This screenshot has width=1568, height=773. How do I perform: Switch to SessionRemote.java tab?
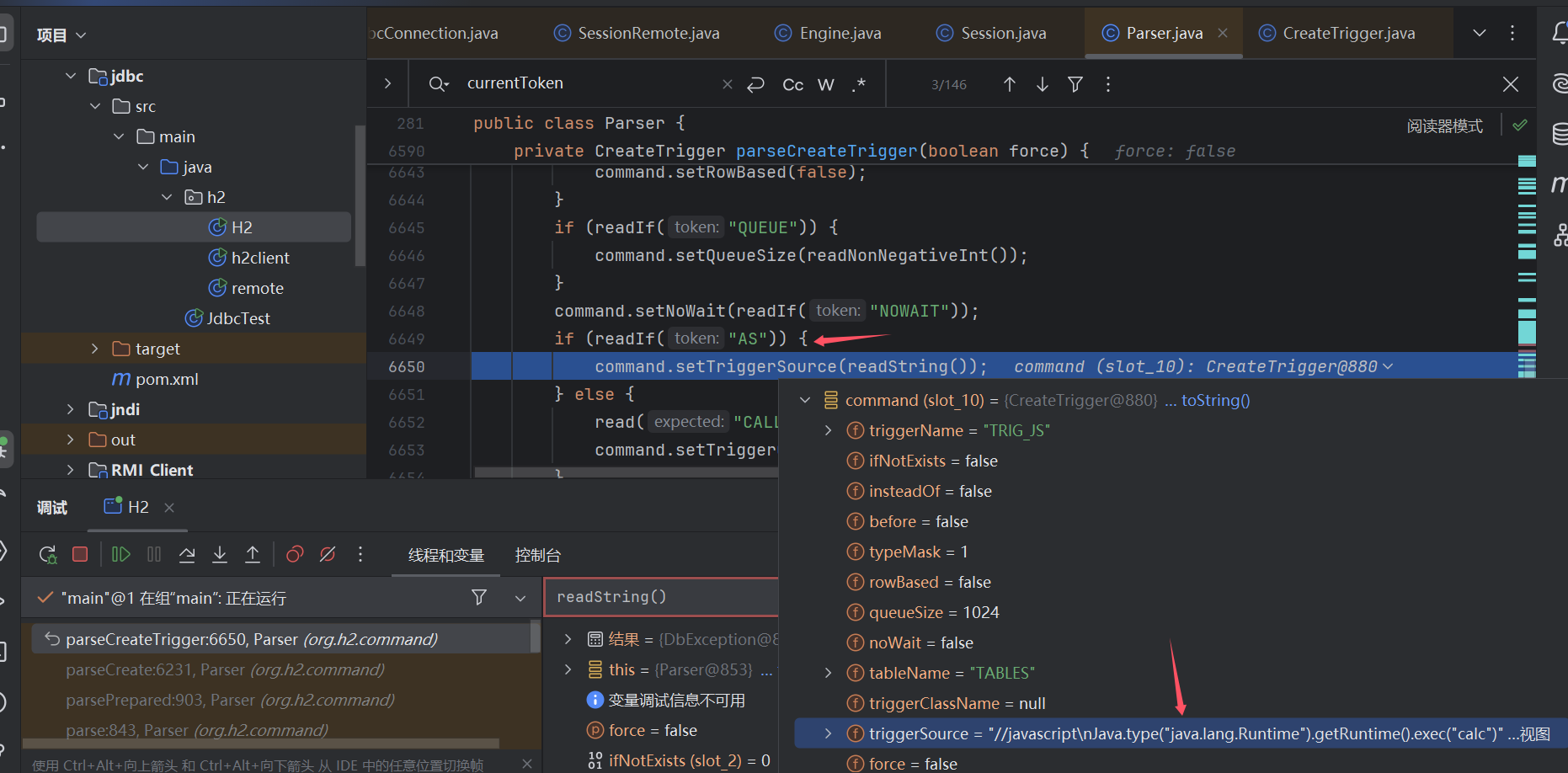[x=637, y=33]
